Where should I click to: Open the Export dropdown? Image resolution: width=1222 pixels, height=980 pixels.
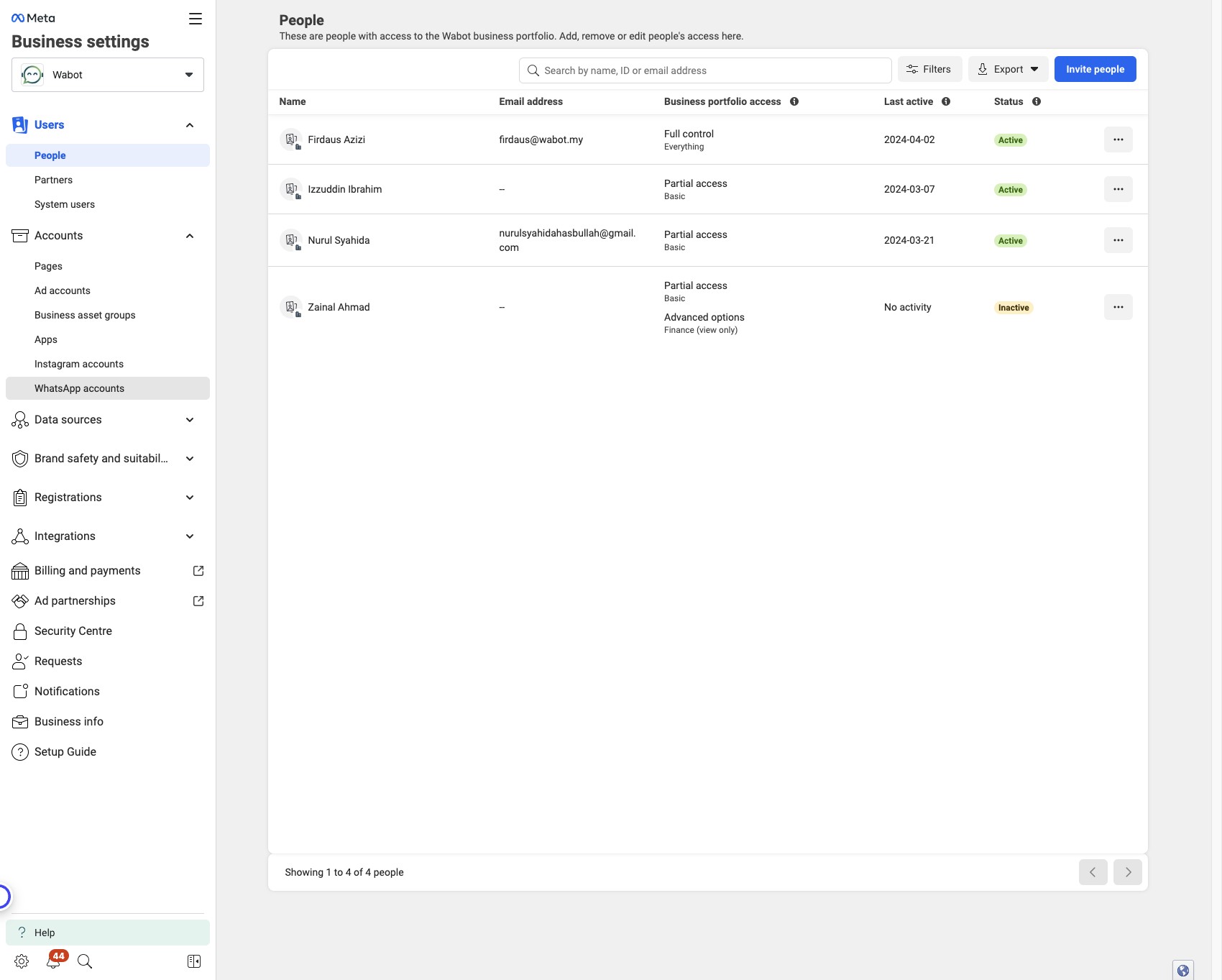1008,69
